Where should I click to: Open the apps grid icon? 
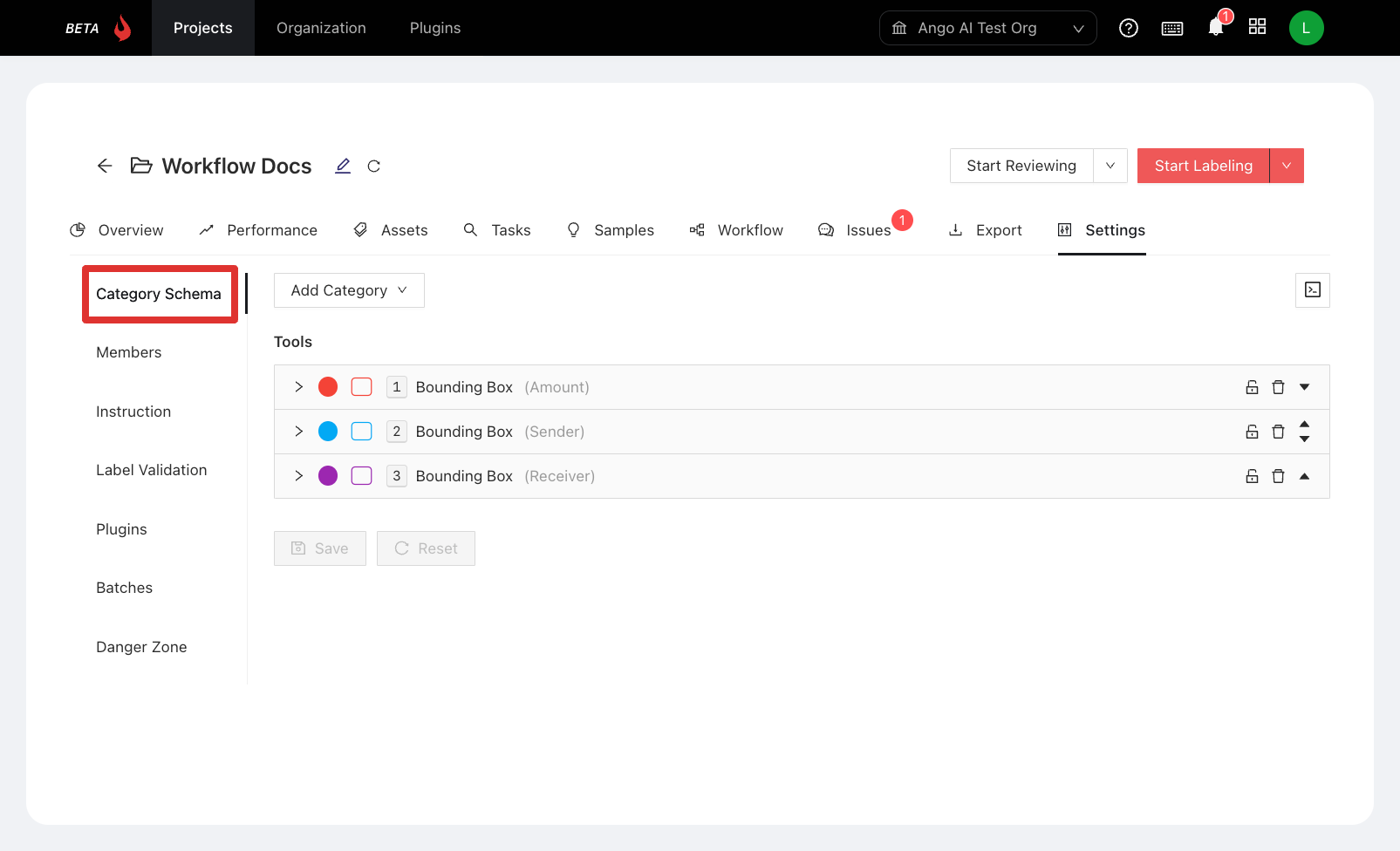pos(1257,27)
